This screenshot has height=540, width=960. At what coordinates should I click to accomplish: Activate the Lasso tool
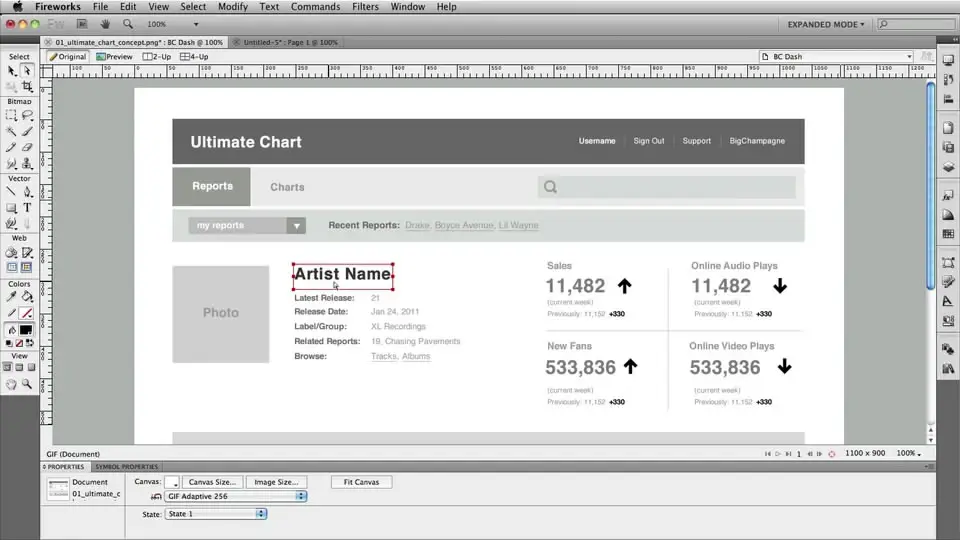[27, 116]
